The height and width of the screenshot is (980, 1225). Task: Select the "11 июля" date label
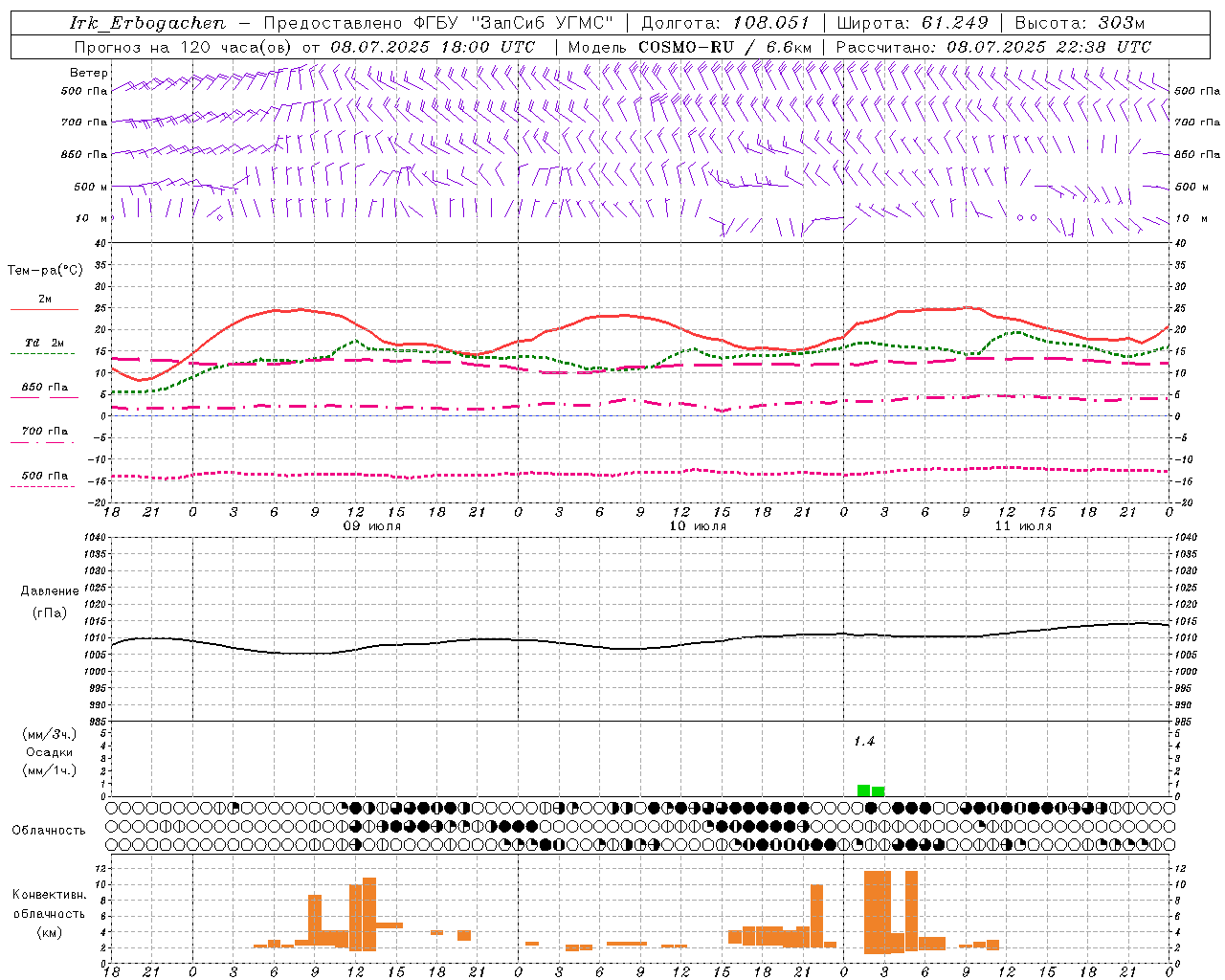click(x=1023, y=526)
